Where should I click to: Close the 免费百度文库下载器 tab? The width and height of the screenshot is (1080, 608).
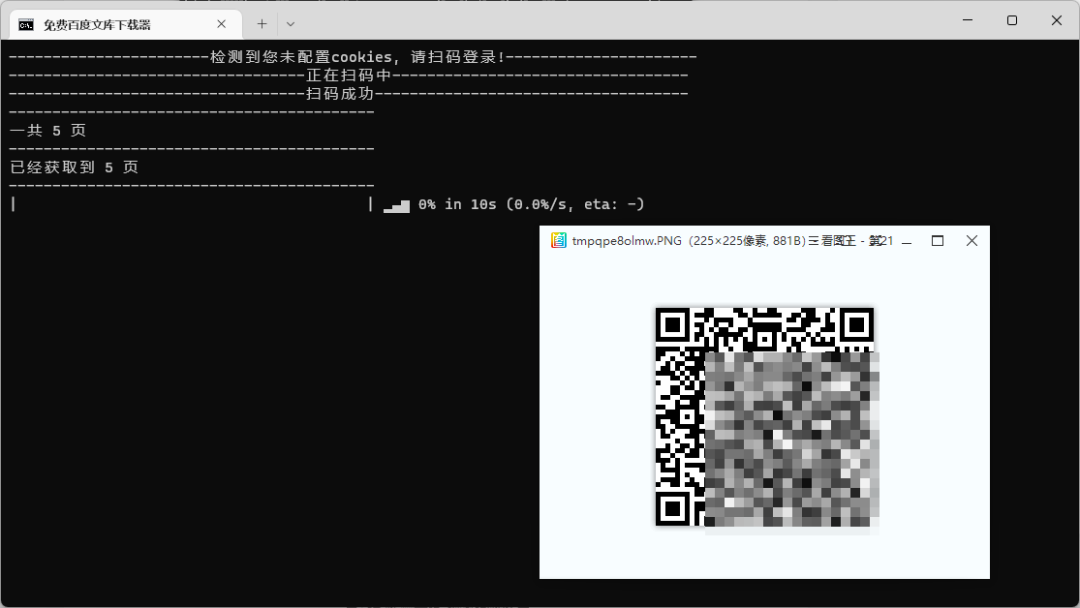pos(221,24)
